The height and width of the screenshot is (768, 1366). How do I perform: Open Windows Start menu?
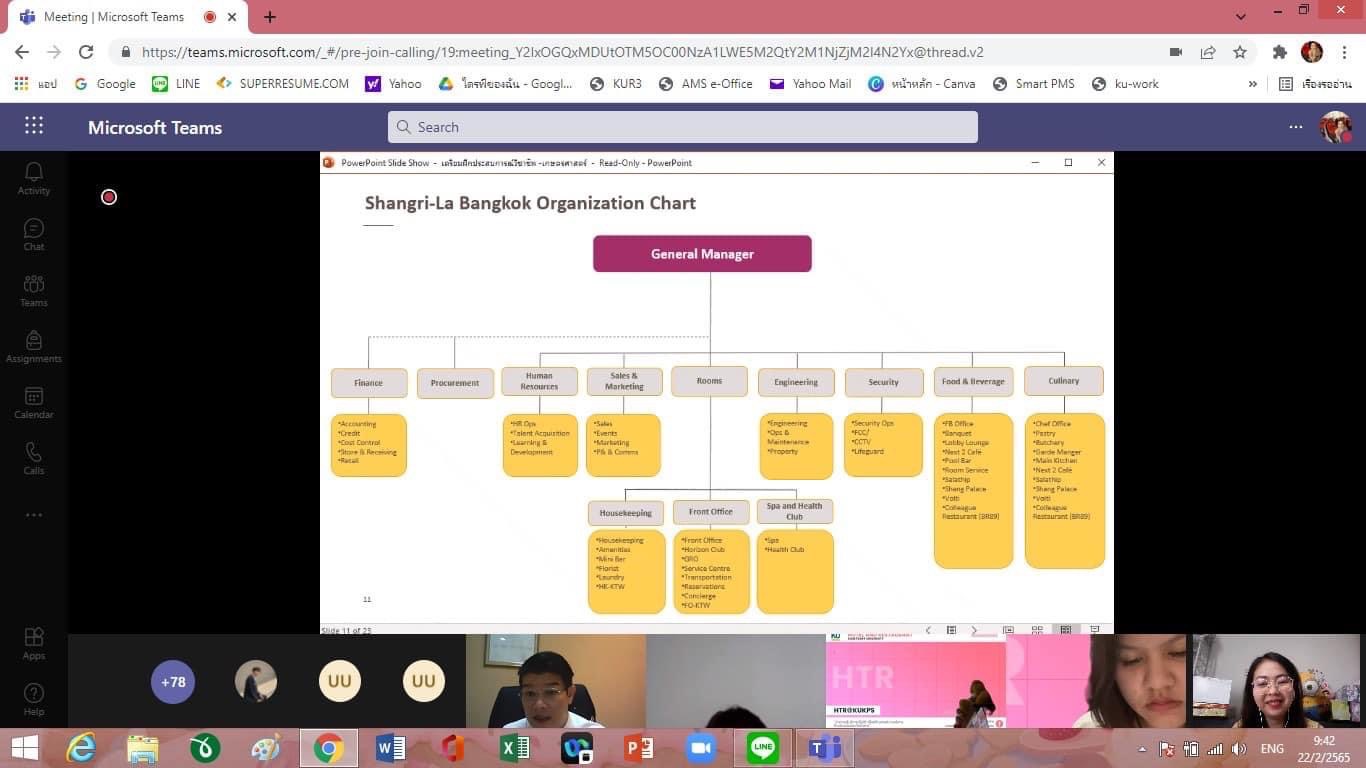click(x=24, y=748)
